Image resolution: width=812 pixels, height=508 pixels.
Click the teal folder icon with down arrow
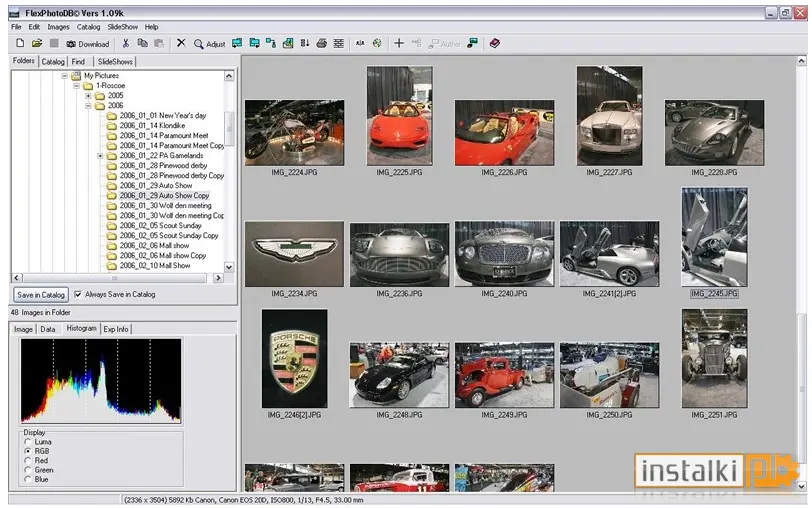tap(254, 43)
